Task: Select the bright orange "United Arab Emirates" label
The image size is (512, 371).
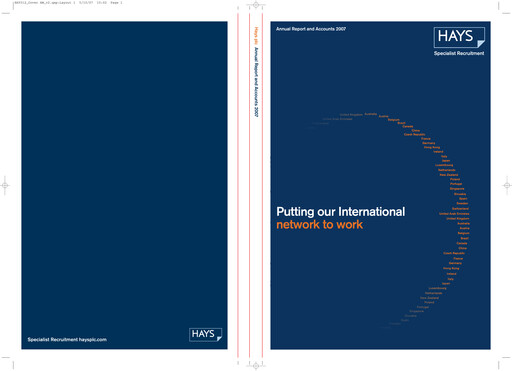Action: (454, 214)
